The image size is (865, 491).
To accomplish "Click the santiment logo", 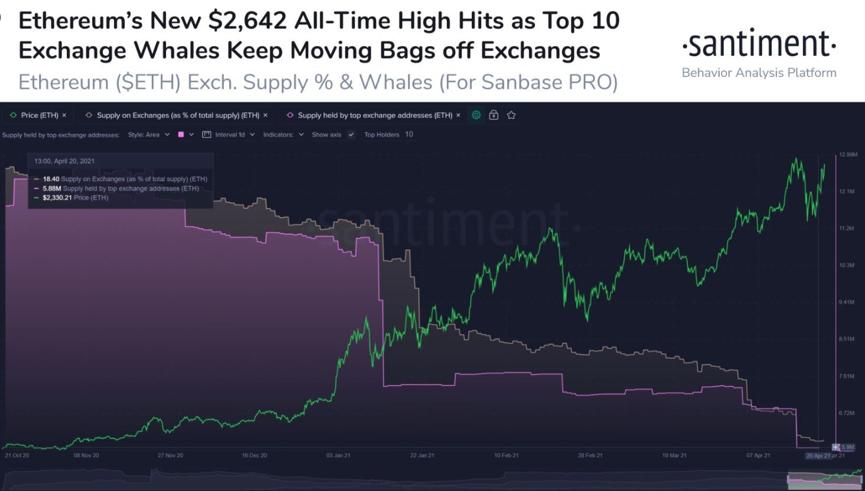I will coord(759,44).
